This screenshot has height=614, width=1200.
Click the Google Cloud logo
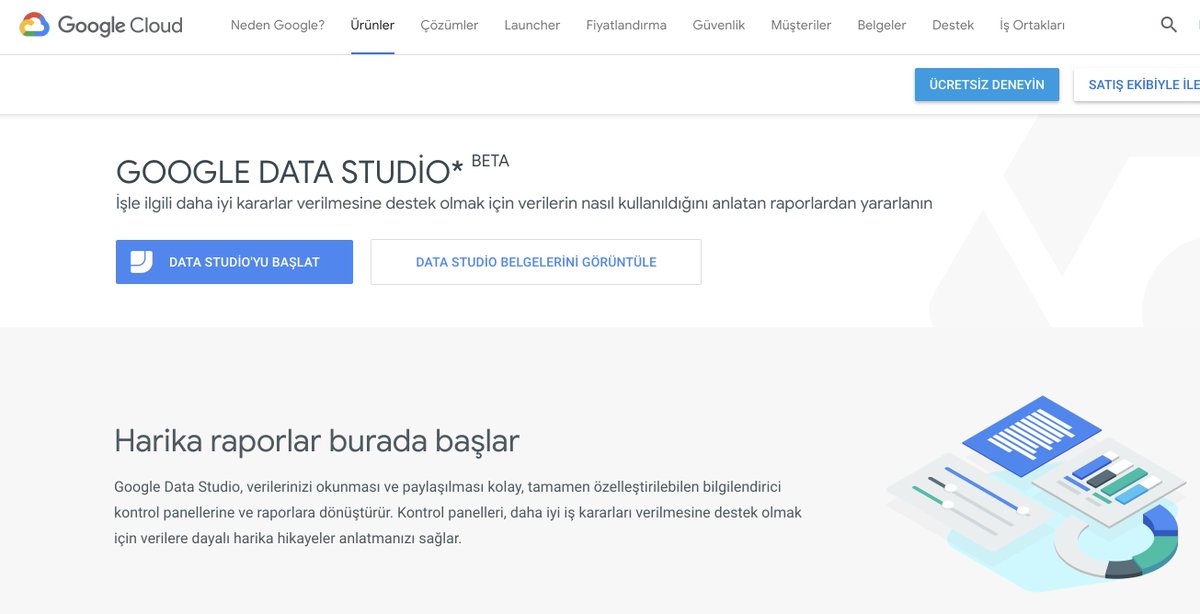(101, 25)
